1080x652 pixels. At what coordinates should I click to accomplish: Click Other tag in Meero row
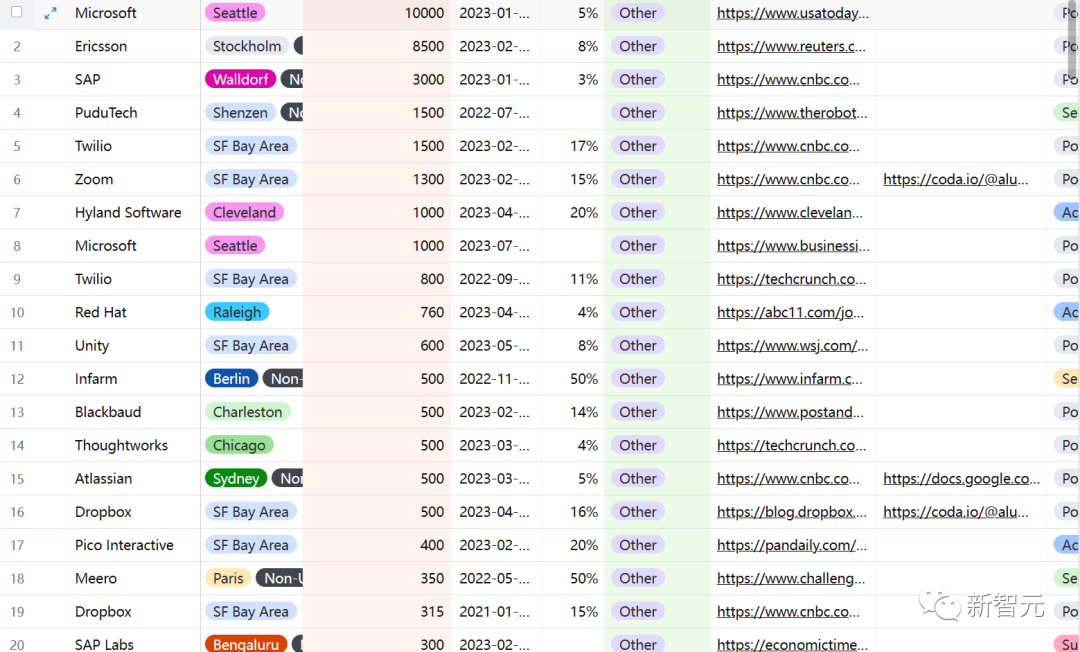click(638, 579)
